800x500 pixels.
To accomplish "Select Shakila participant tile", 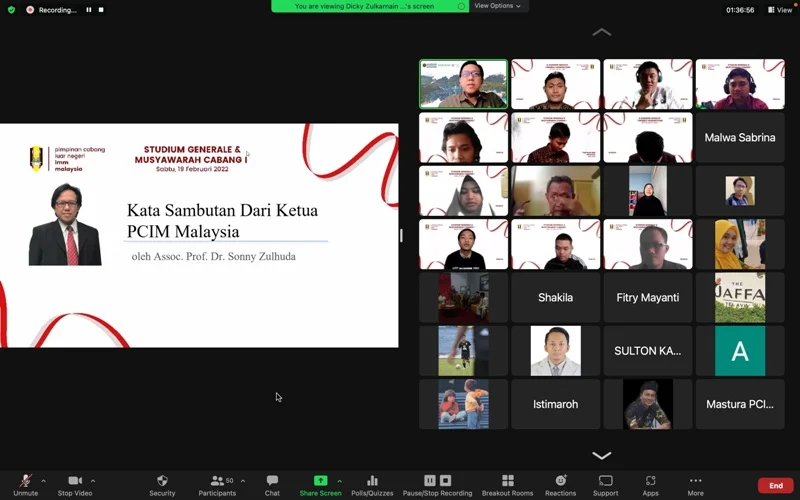I will [555, 297].
